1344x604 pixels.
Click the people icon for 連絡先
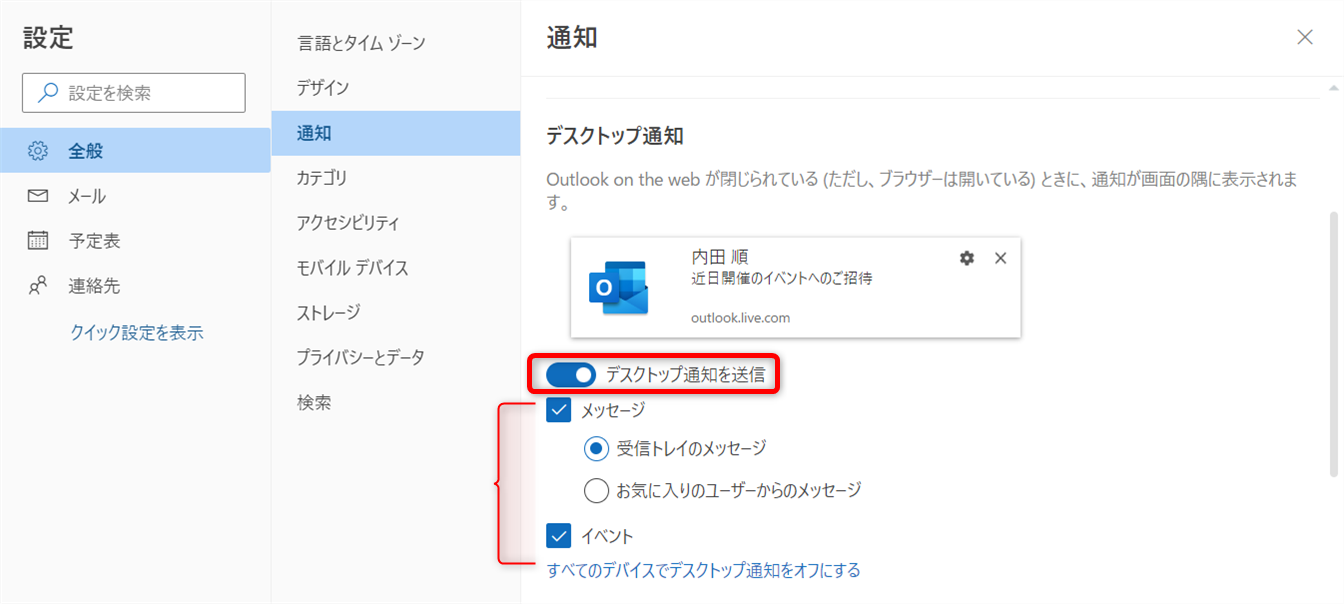point(38,286)
